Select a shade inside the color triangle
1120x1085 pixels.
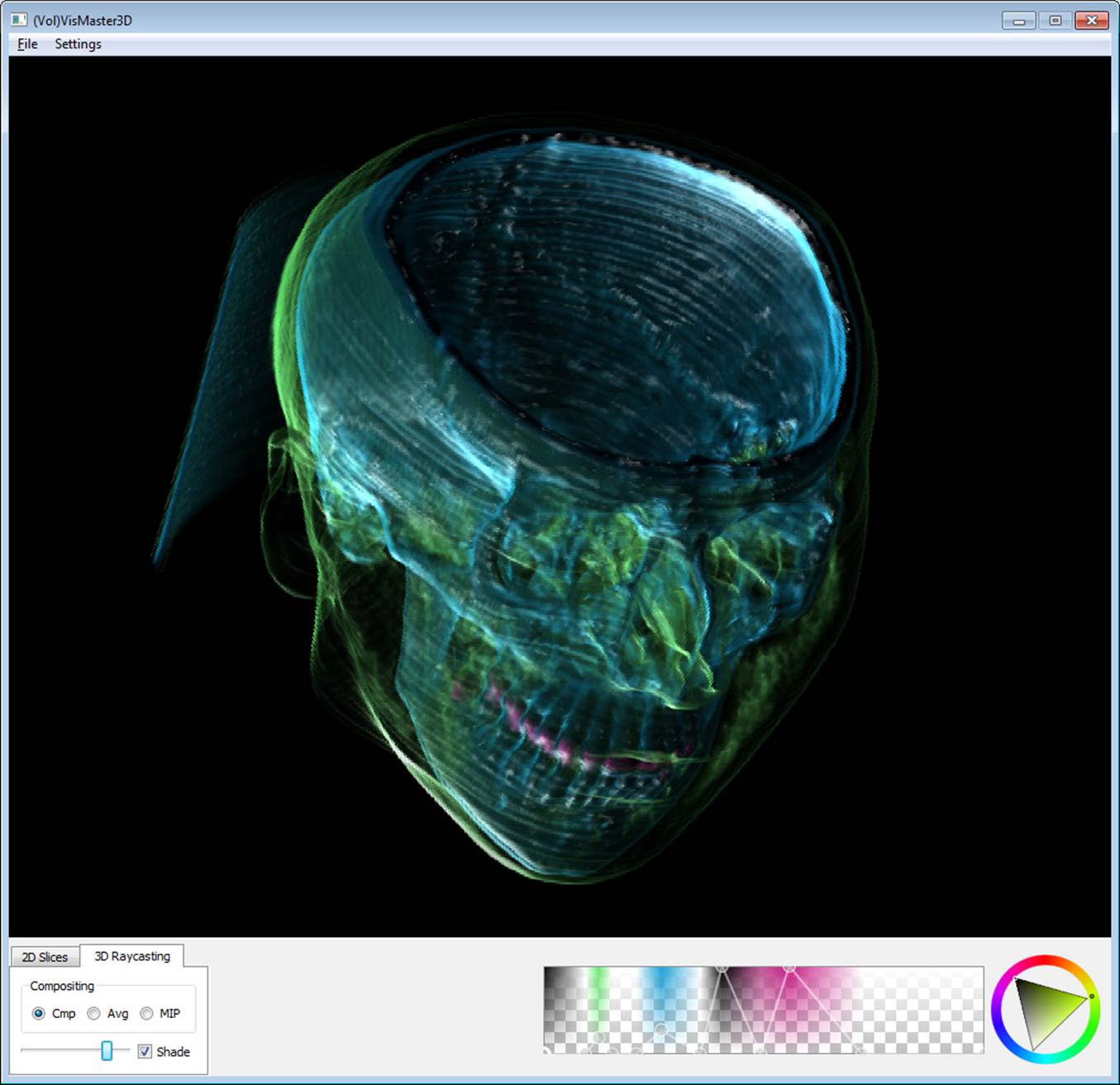(1046, 1012)
